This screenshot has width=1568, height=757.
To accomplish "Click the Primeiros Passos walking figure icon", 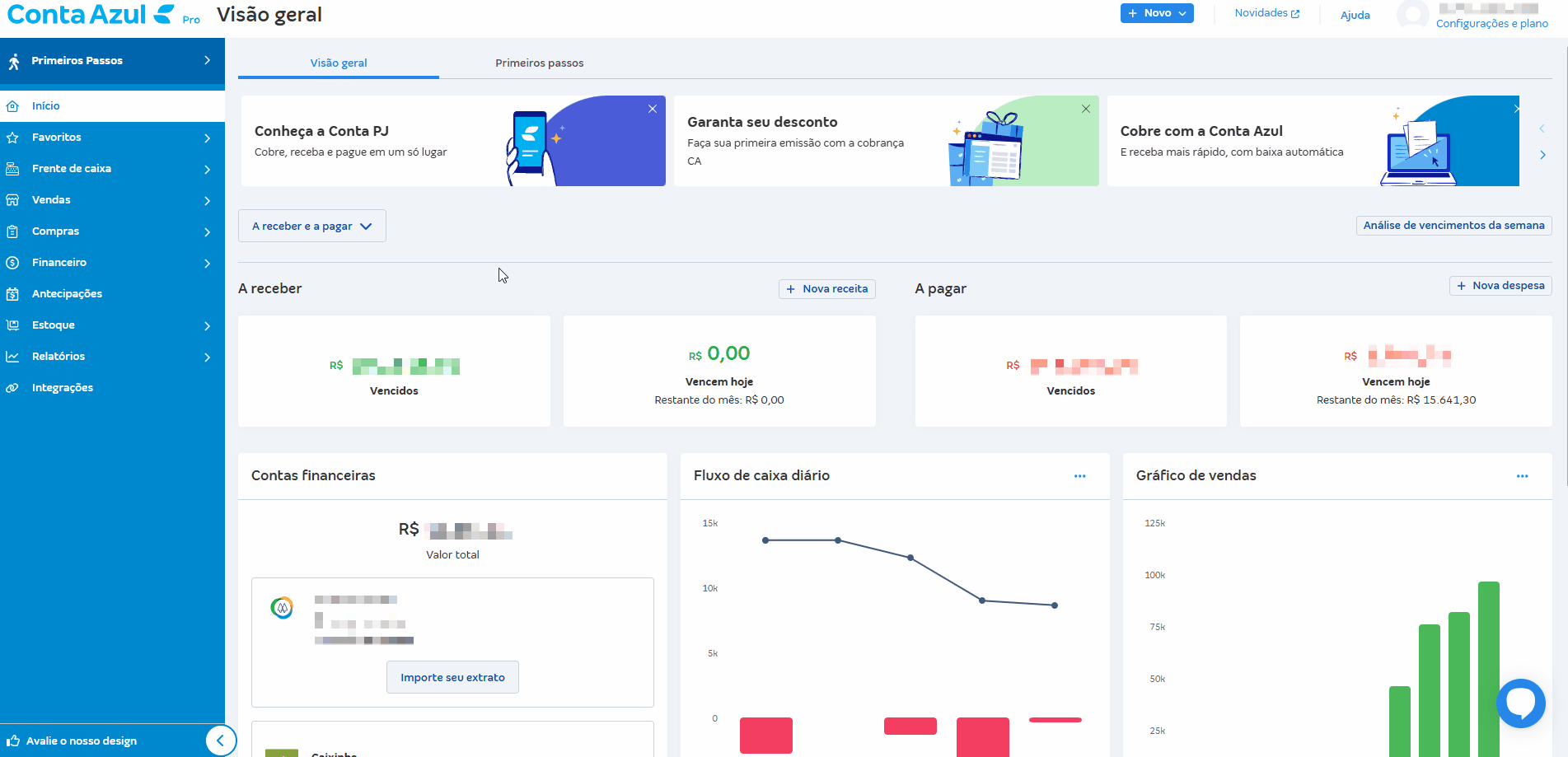I will click(x=14, y=61).
